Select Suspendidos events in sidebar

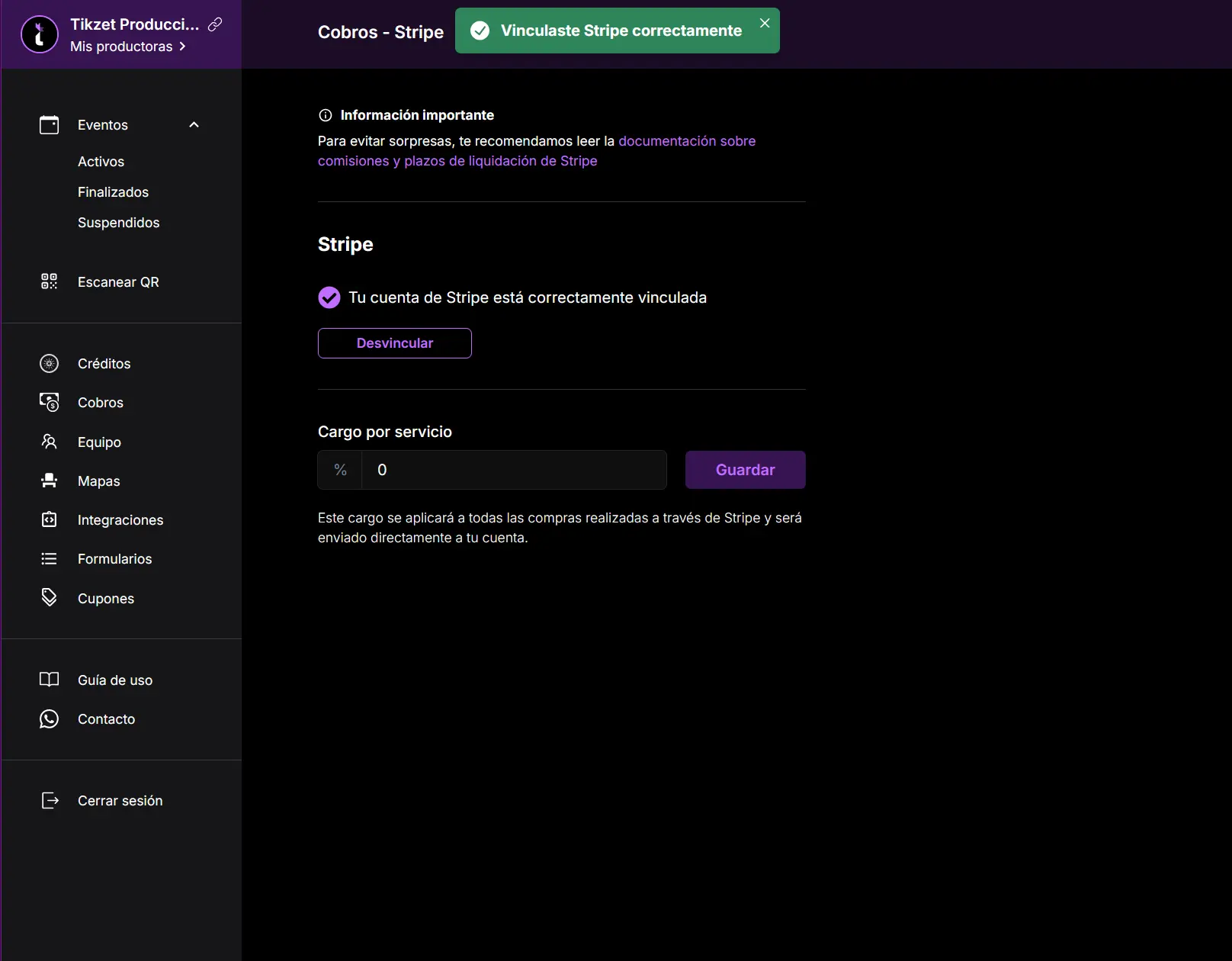(x=118, y=223)
